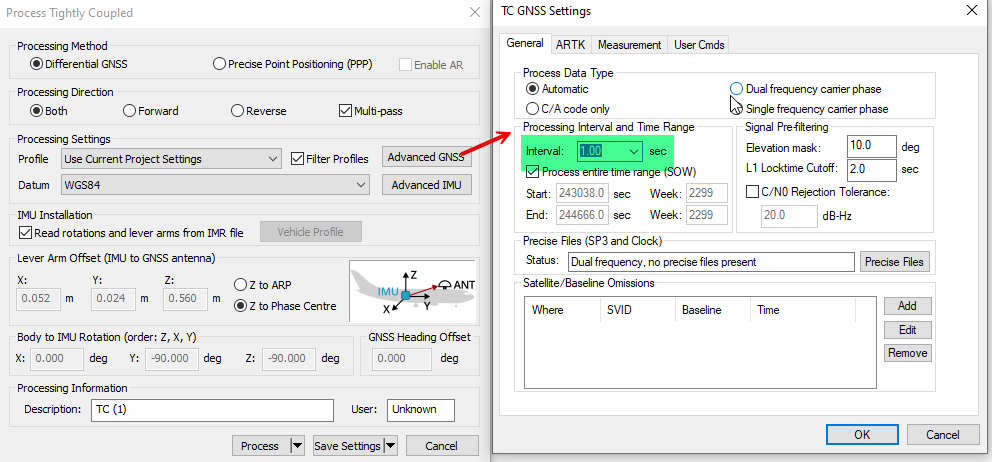Click the End seconds field 244666.0
Image resolution: width=992 pixels, height=462 pixels.
click(582, 215)
